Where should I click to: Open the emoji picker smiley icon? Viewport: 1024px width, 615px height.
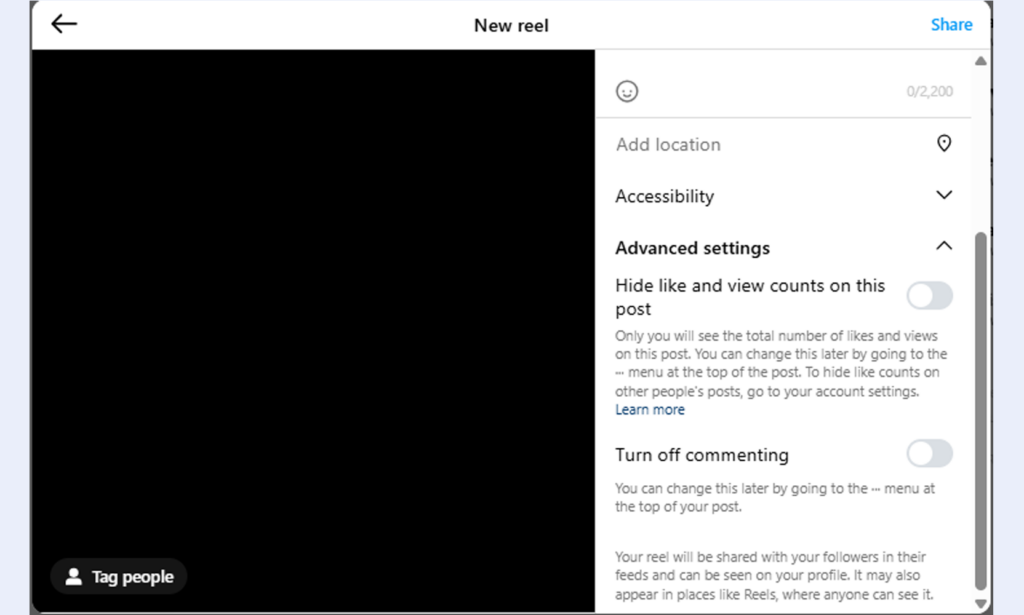[x=627, y=92]
